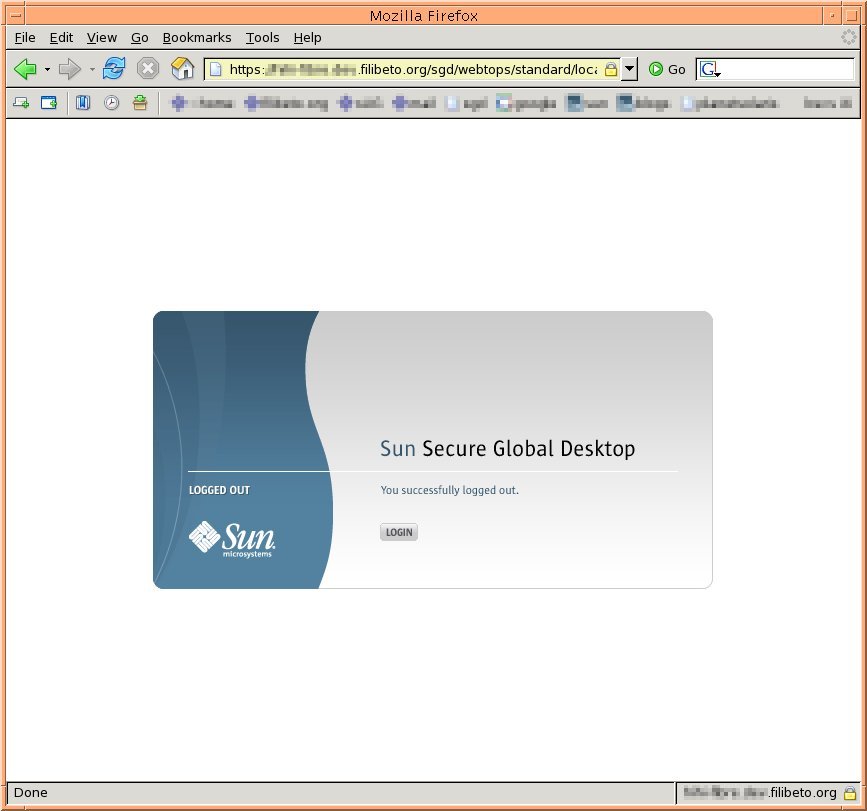867x811 pixels.
Task: Open the back history dropdown arrow
Action: tap(47, 70)
